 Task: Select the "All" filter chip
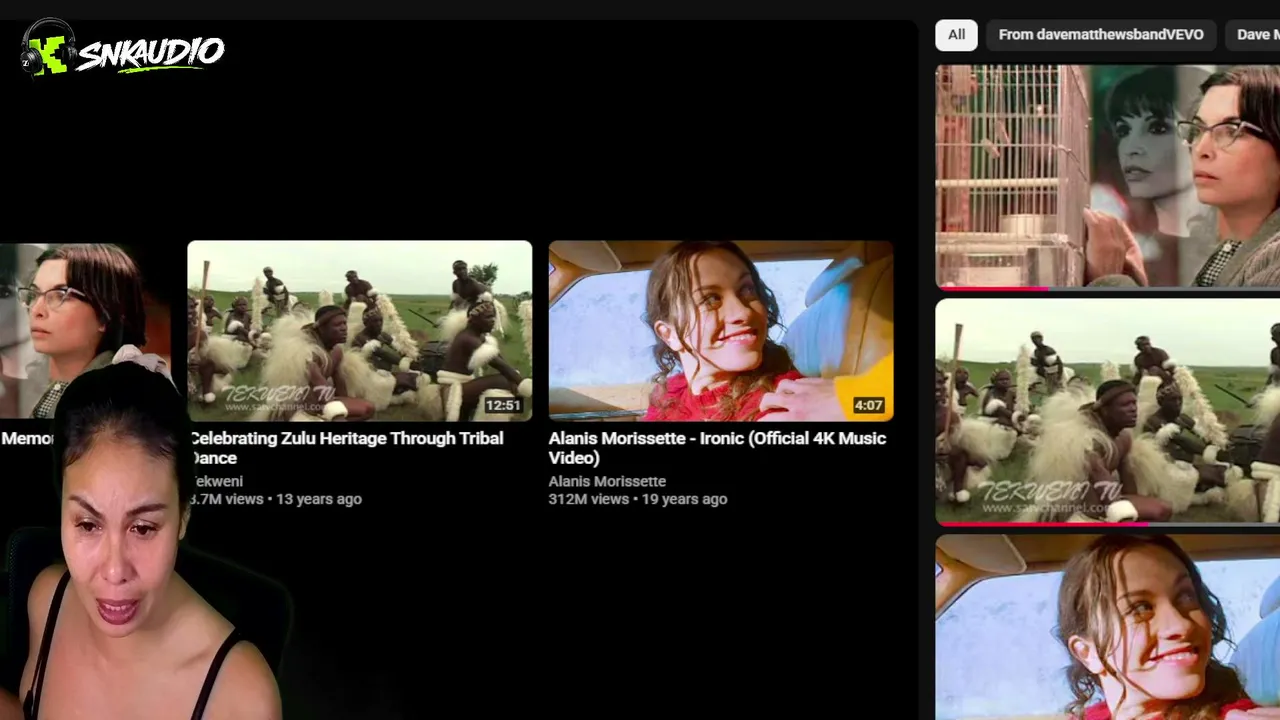click(956, 35)
